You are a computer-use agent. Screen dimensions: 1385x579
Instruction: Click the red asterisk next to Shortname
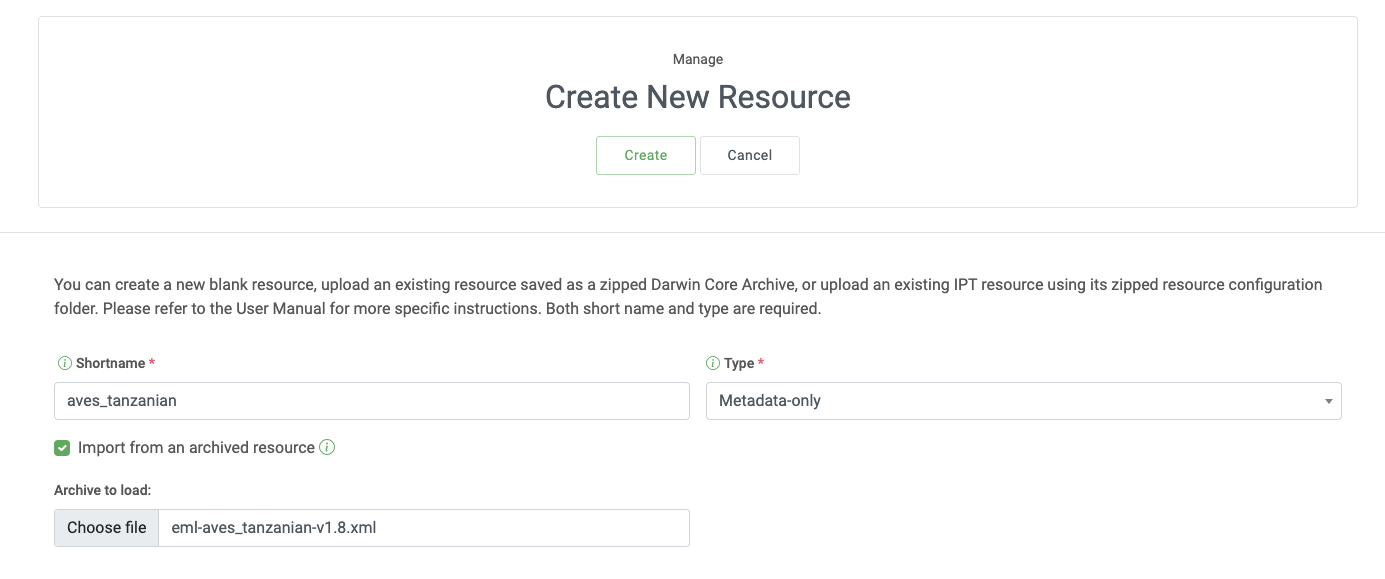tap(152, 363)
